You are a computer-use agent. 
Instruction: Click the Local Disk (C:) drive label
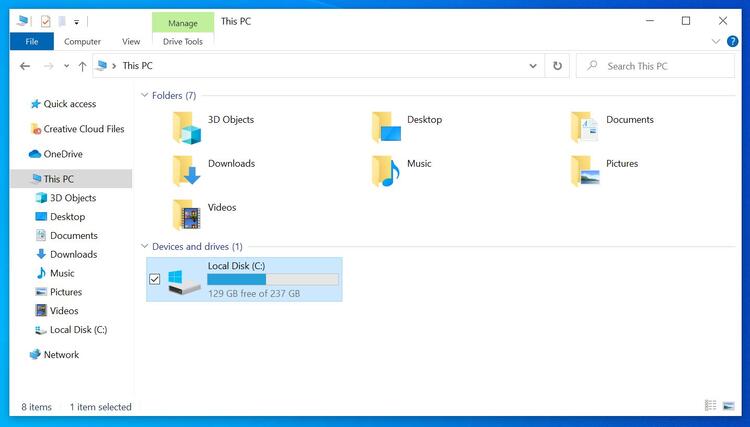236,266
